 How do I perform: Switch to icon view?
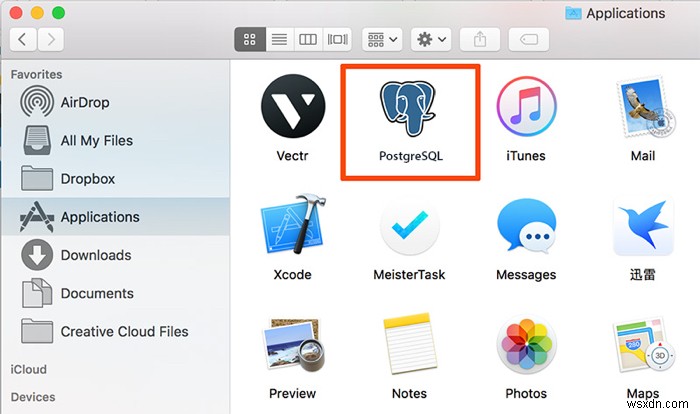coord(250,39)
